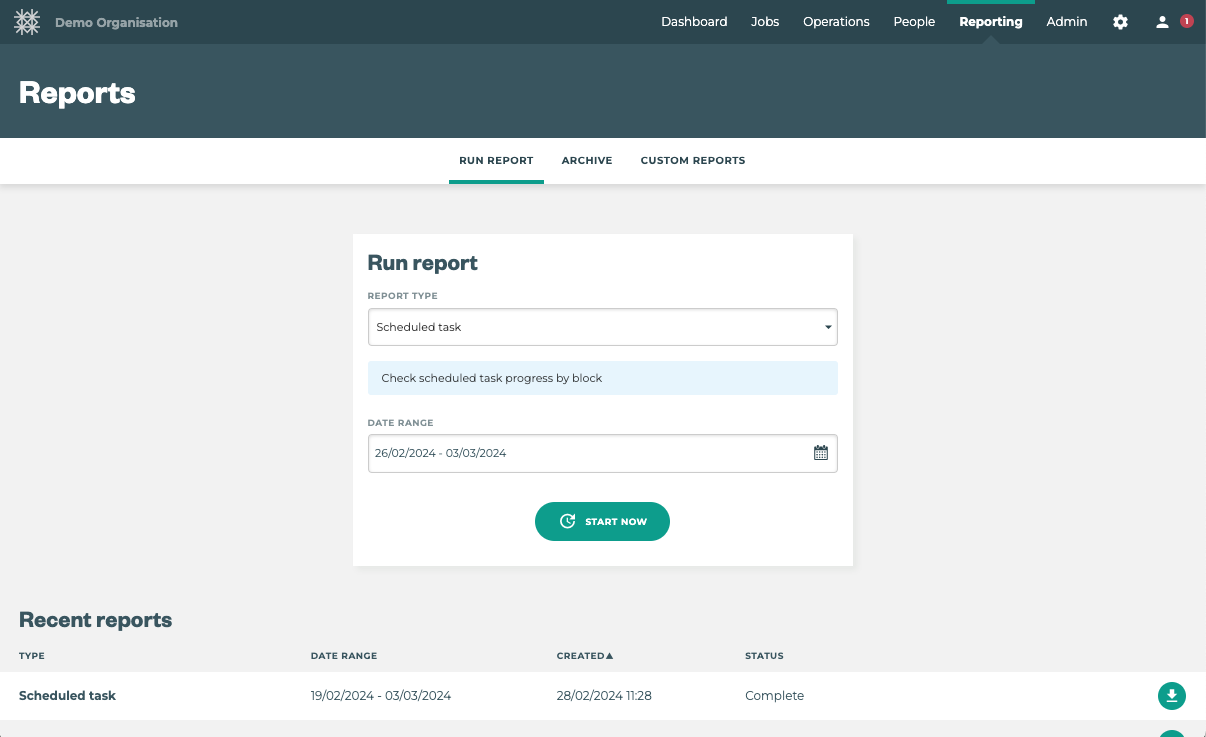
Task: Download the Scheduled task report
Action: [x=1171, y=696]
